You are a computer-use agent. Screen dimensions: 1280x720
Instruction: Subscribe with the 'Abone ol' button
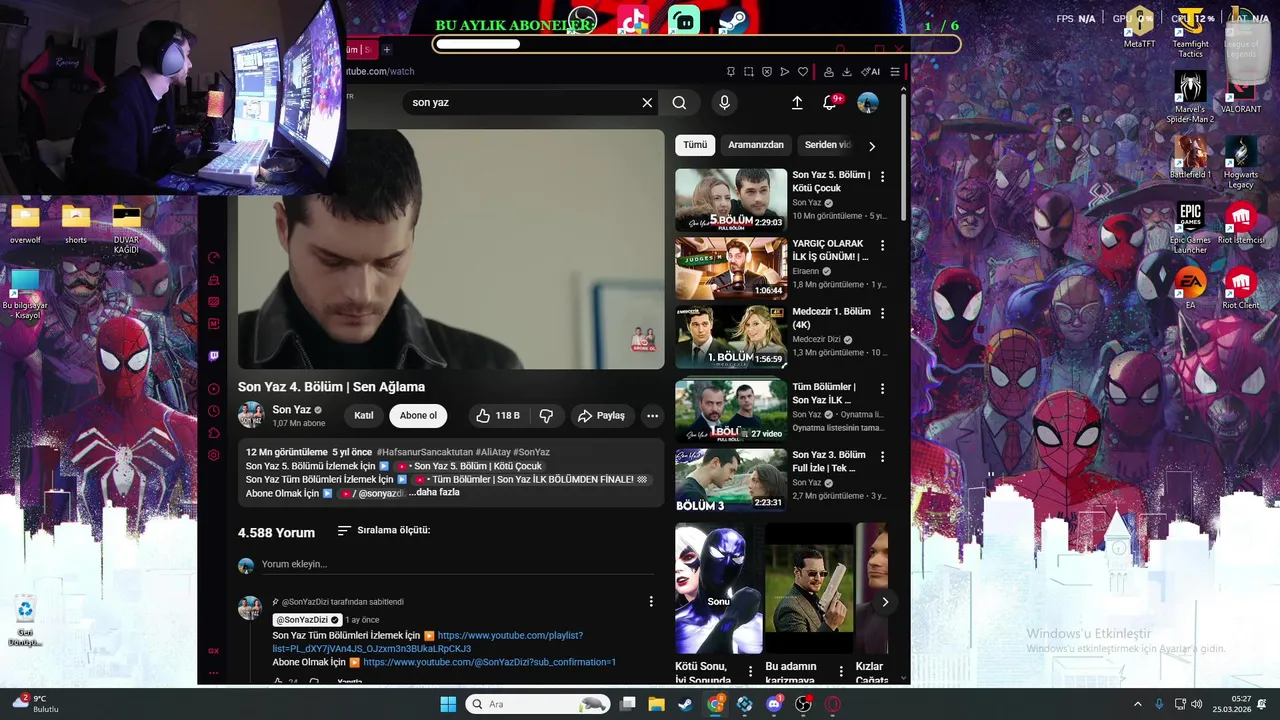(x=418, y=416)
